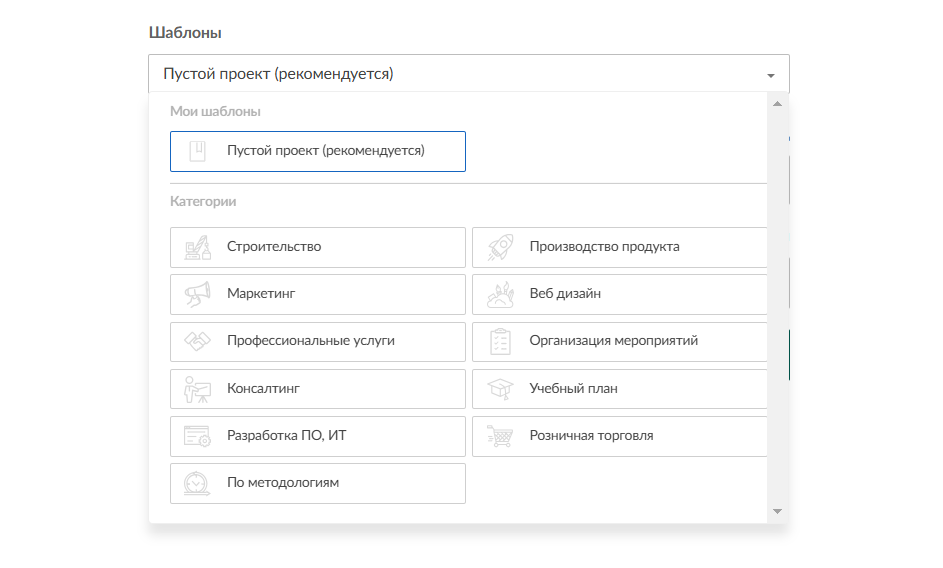
Task: Choose the Строительство category
Action: coord(318,247)
